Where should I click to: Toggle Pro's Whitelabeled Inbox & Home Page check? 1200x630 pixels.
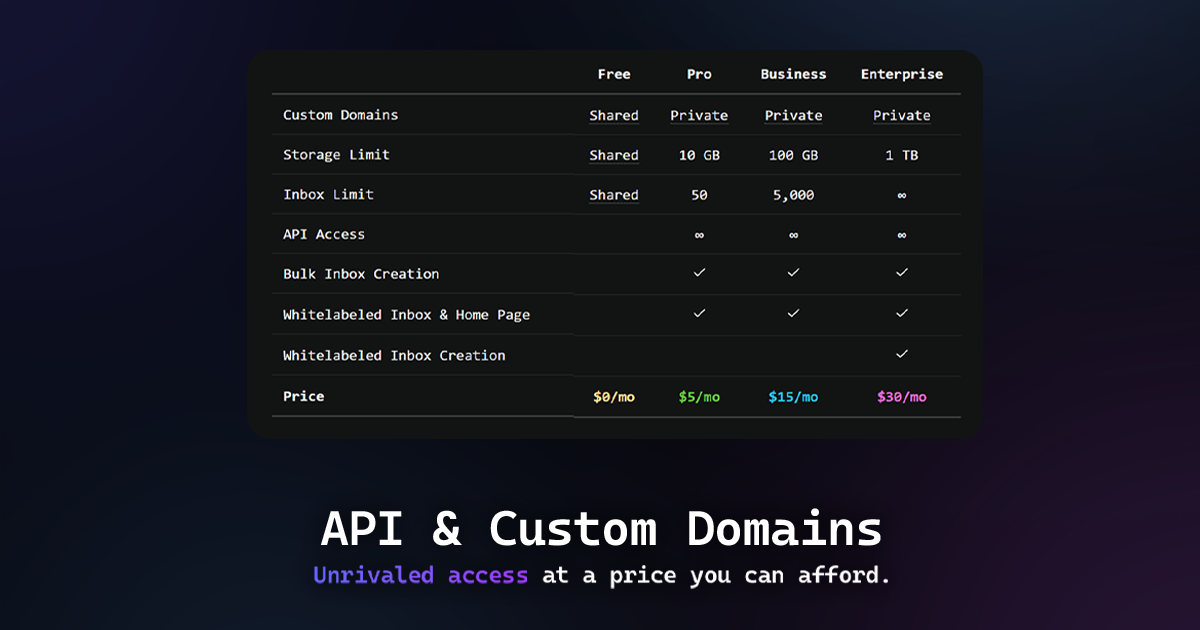click(699, 313)
